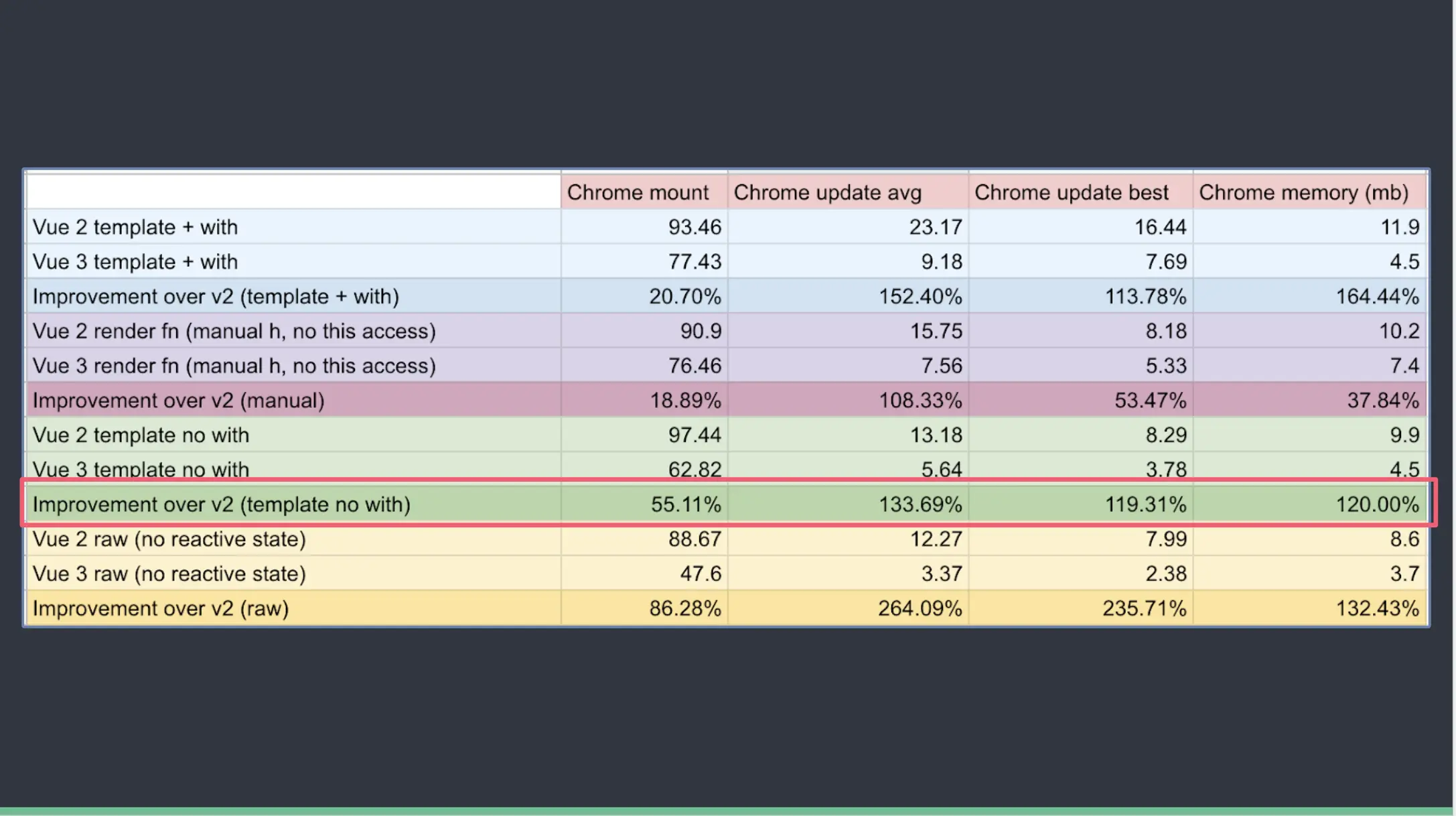Select the Vue 3 raw (no reactive state) label
Image resolution: width=1456 pixels, height=816 pixels.
click(169, 574)
